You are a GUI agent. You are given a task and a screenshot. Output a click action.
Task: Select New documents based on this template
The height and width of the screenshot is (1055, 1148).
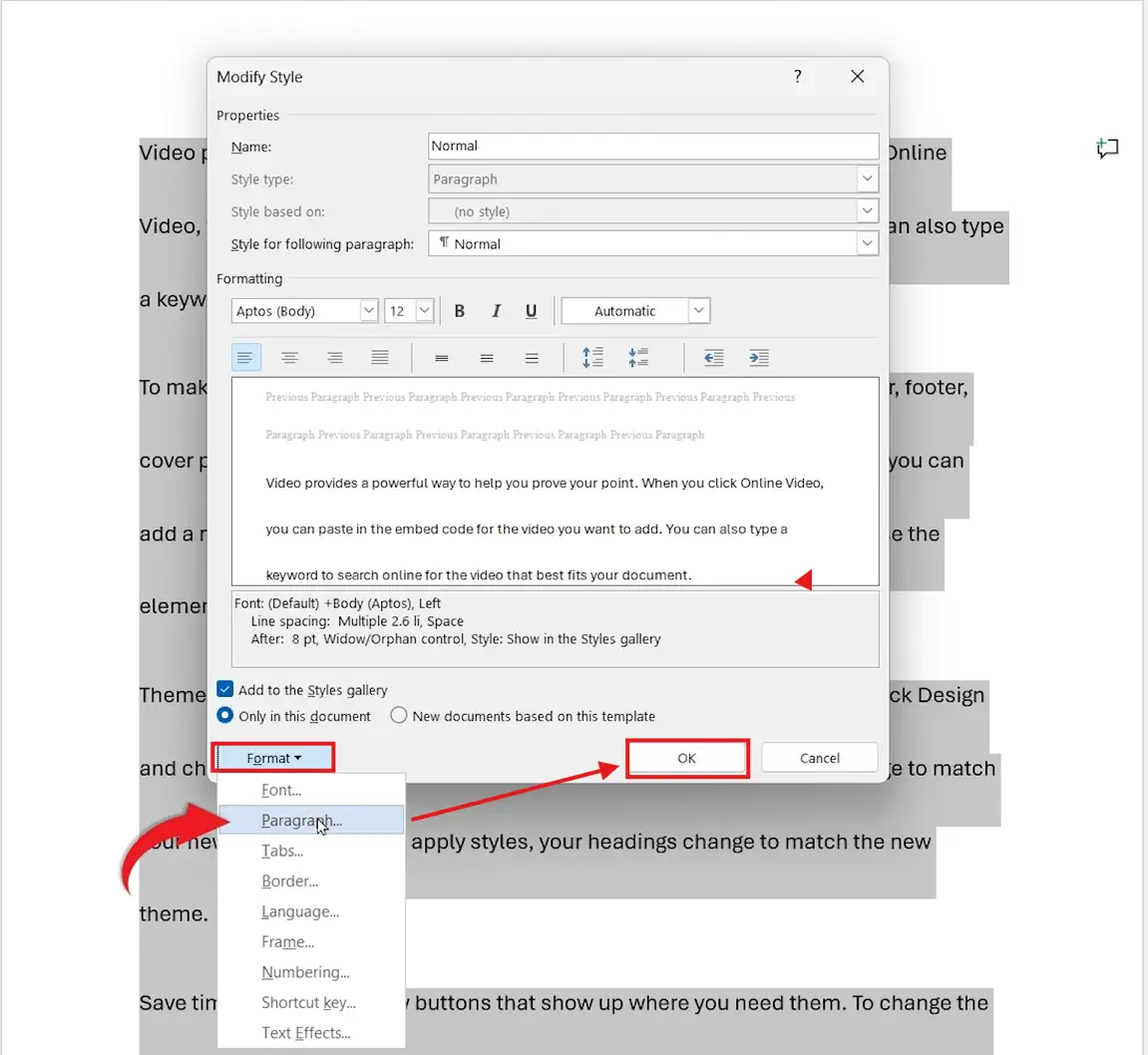point(398,715)
